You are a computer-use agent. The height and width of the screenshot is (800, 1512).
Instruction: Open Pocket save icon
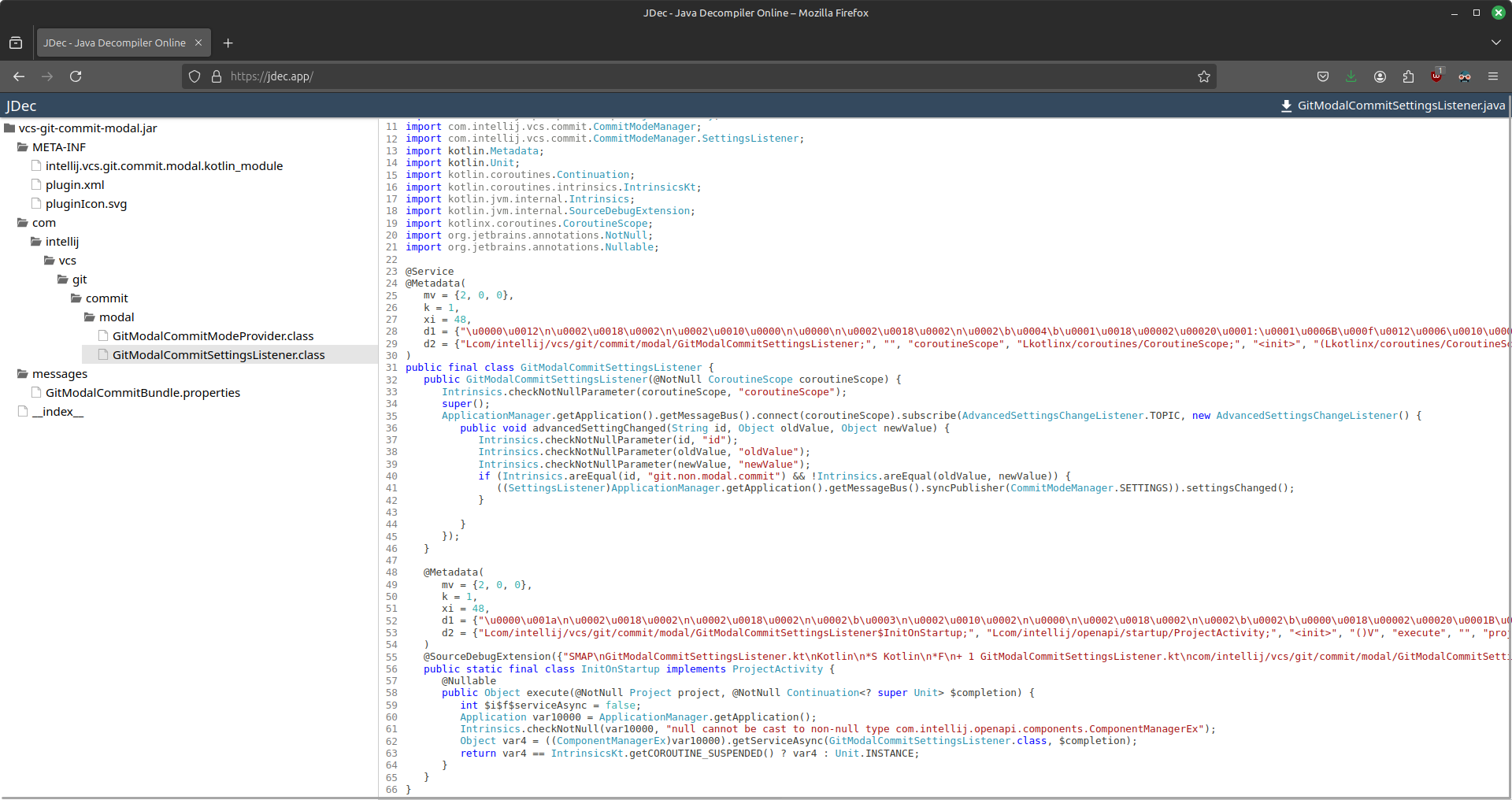point(1323,76)
